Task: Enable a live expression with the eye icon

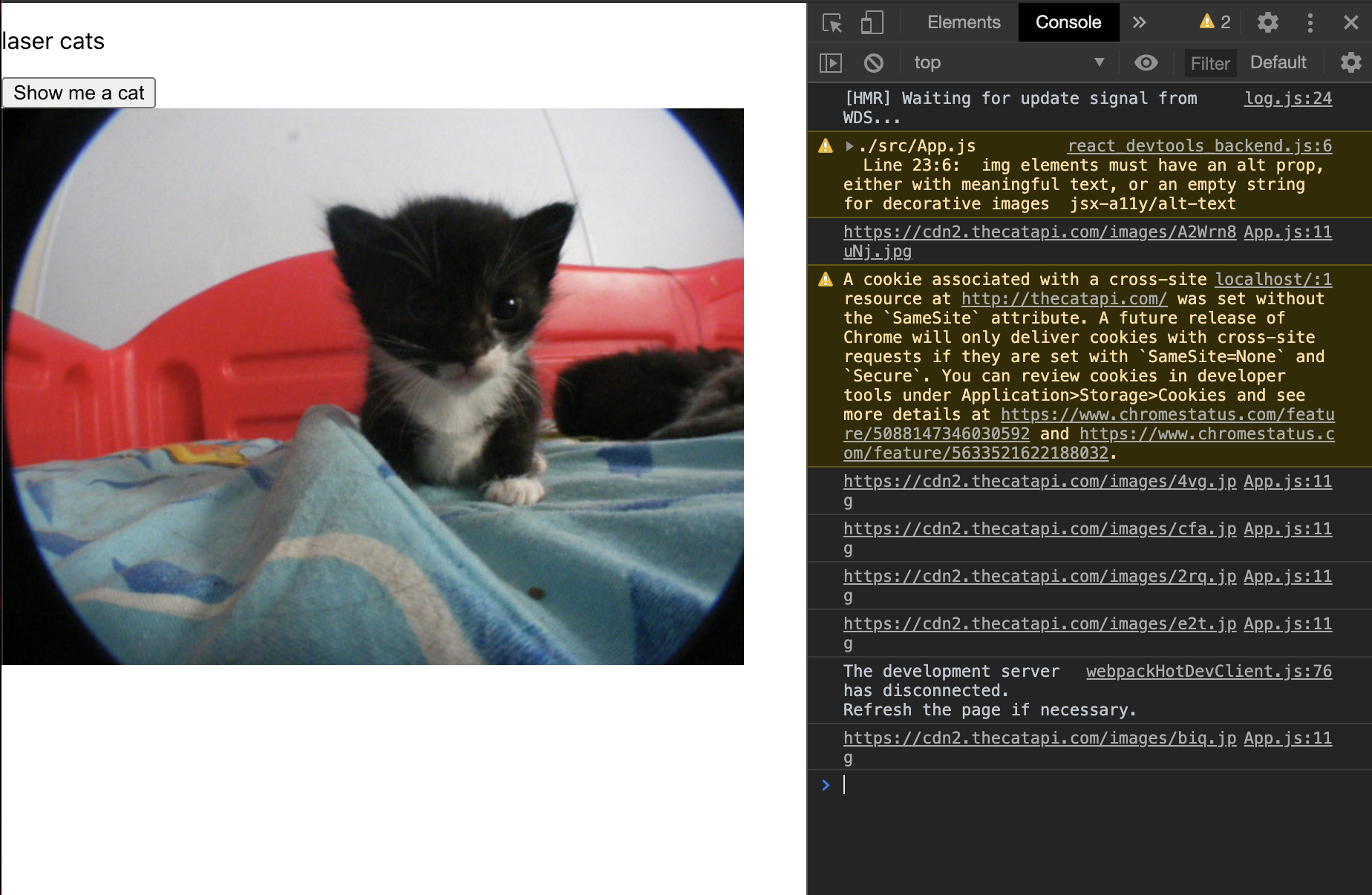Action: [x=1146, y=62]
